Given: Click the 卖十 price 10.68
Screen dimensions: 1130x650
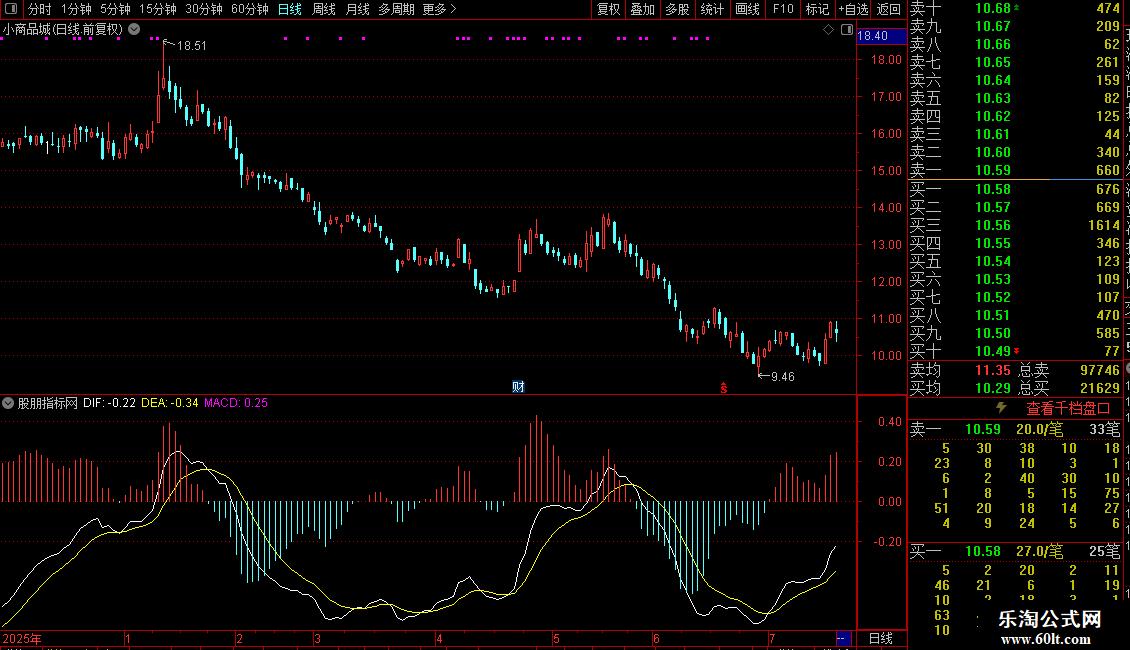Looking at the screenshot, I should coord(992,9).
